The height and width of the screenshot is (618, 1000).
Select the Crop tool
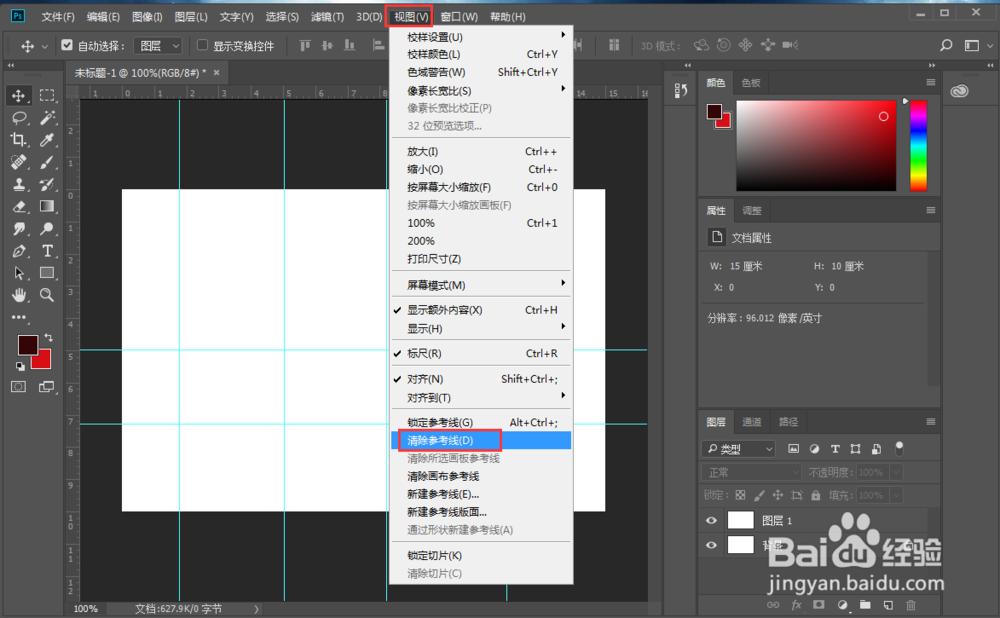[18, 140]
